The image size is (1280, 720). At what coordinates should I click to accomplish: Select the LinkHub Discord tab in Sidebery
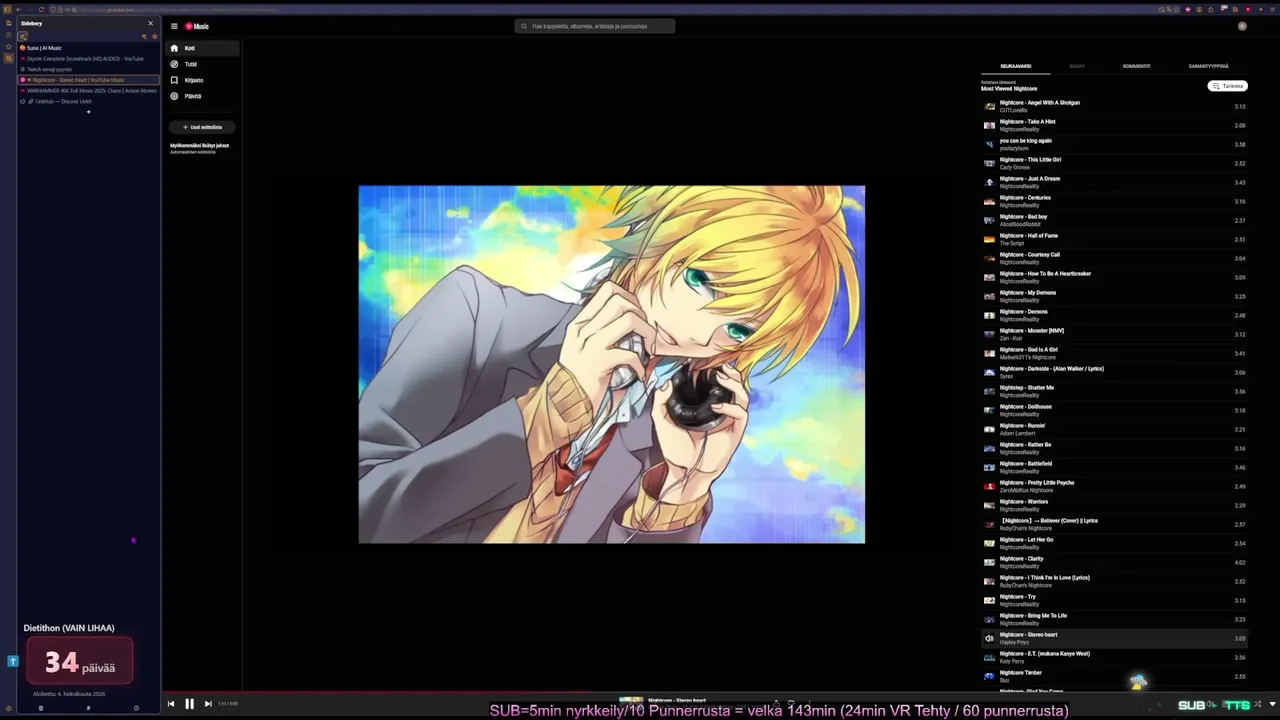pyautogui.click(x=88, y=102)
